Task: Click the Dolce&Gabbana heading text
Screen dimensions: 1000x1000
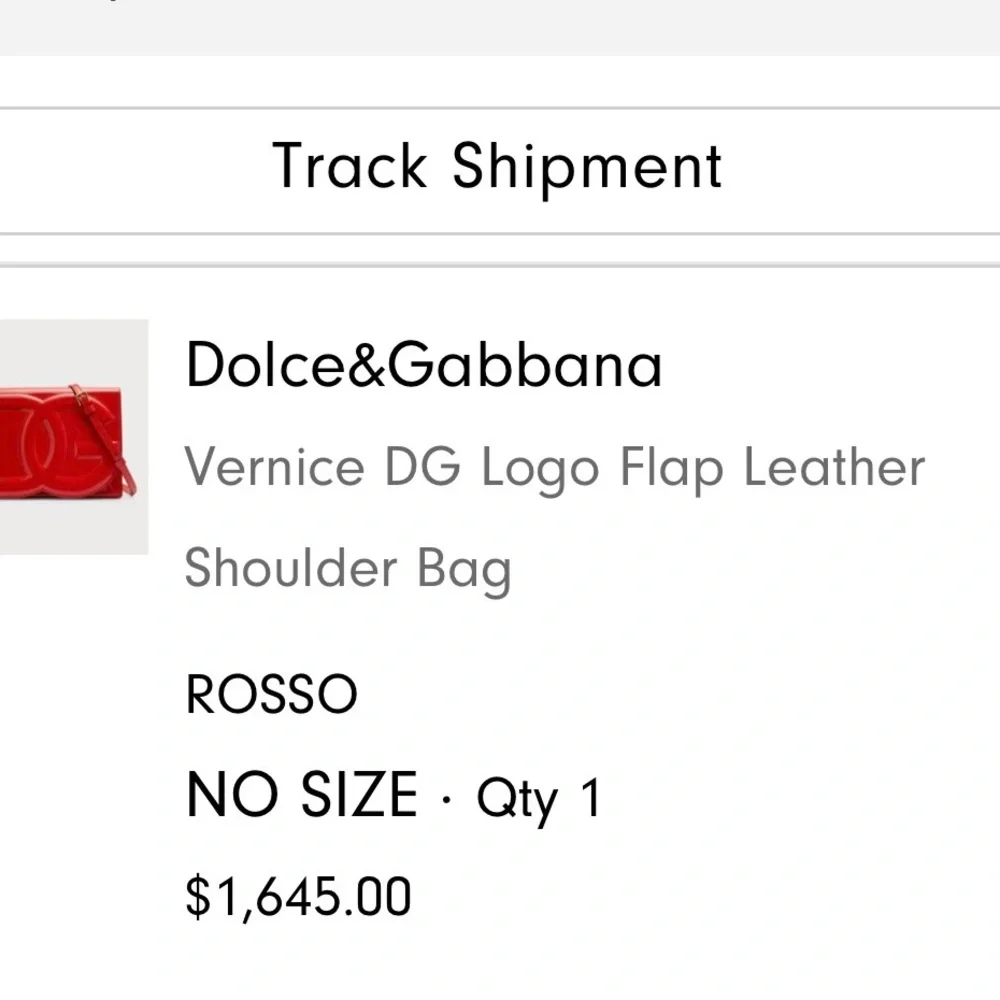Action: click(423, 366)
